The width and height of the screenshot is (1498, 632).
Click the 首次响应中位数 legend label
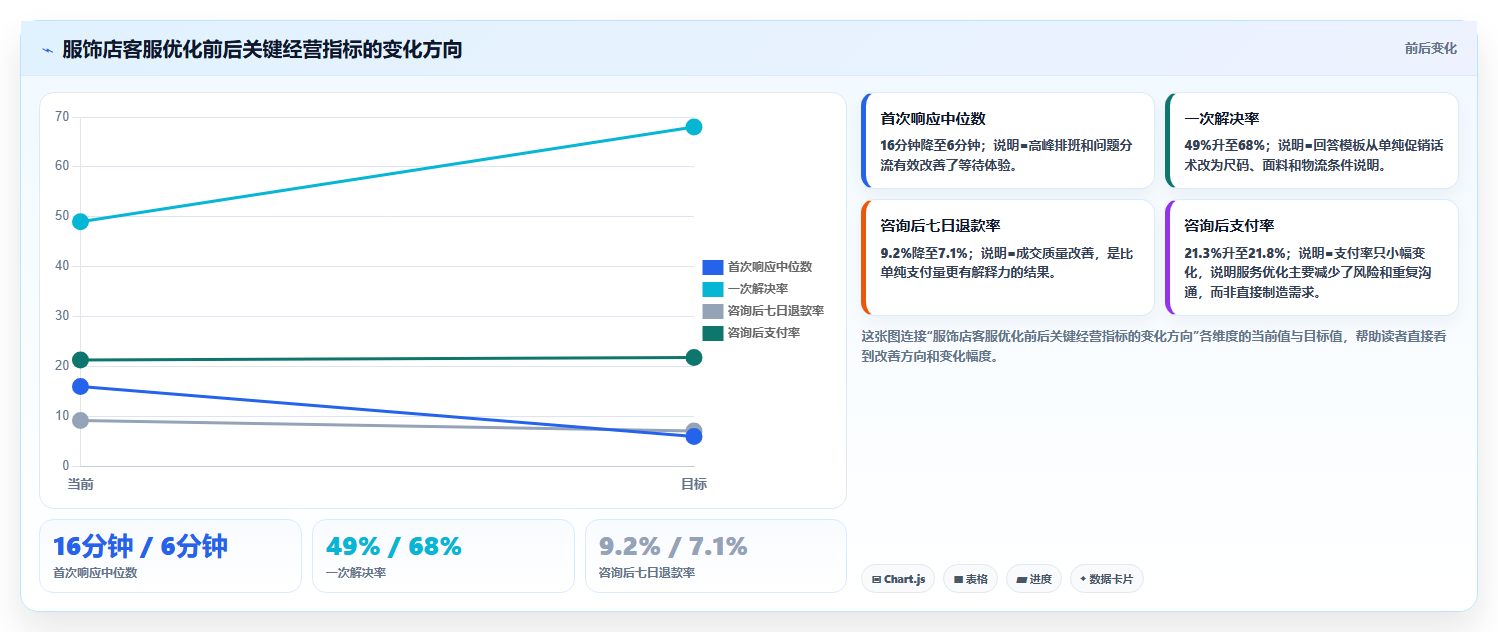pyautogui.click(x=770, y=267)
